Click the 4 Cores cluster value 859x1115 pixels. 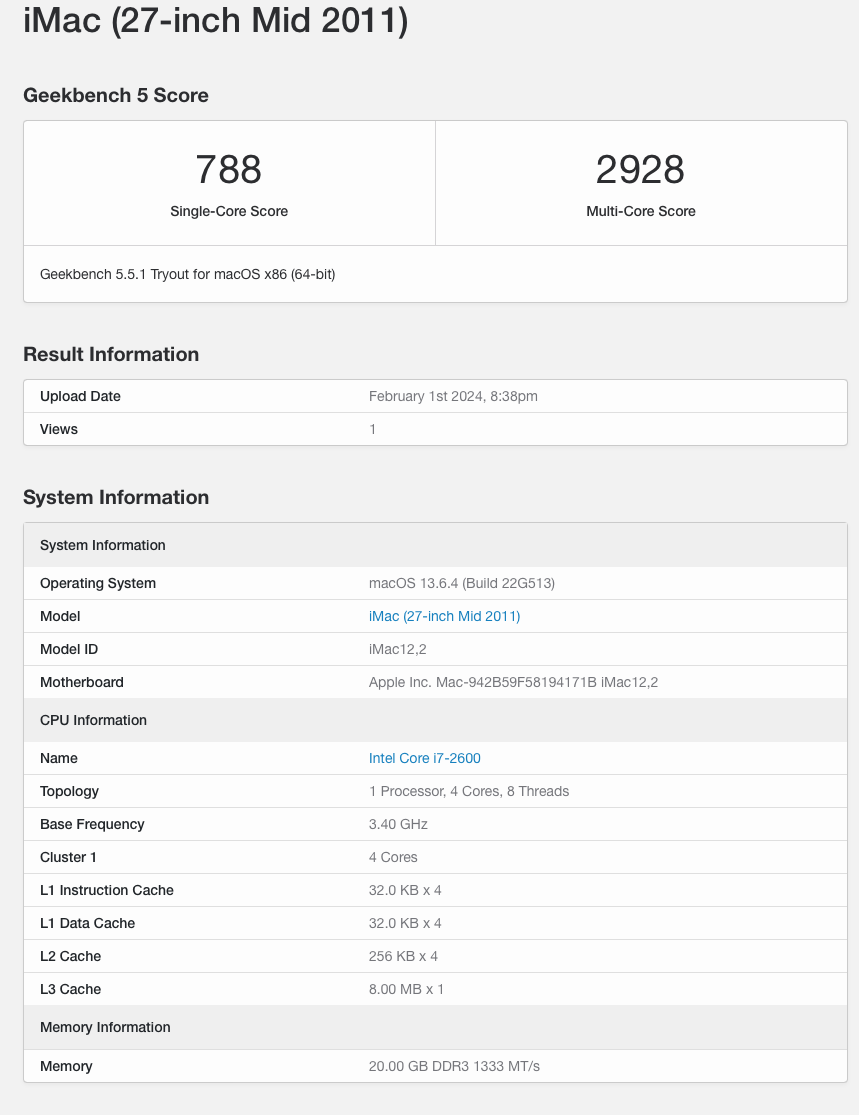pos(393,858)
